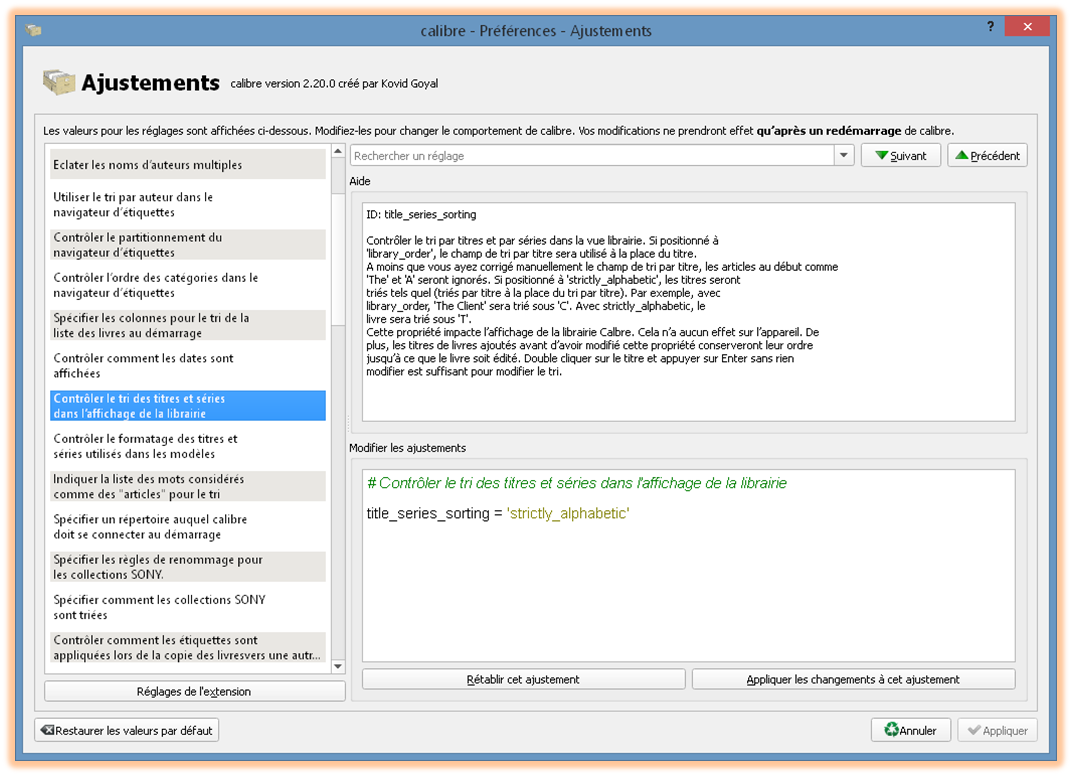Click the green comment line in the editor

coord(577,483)
